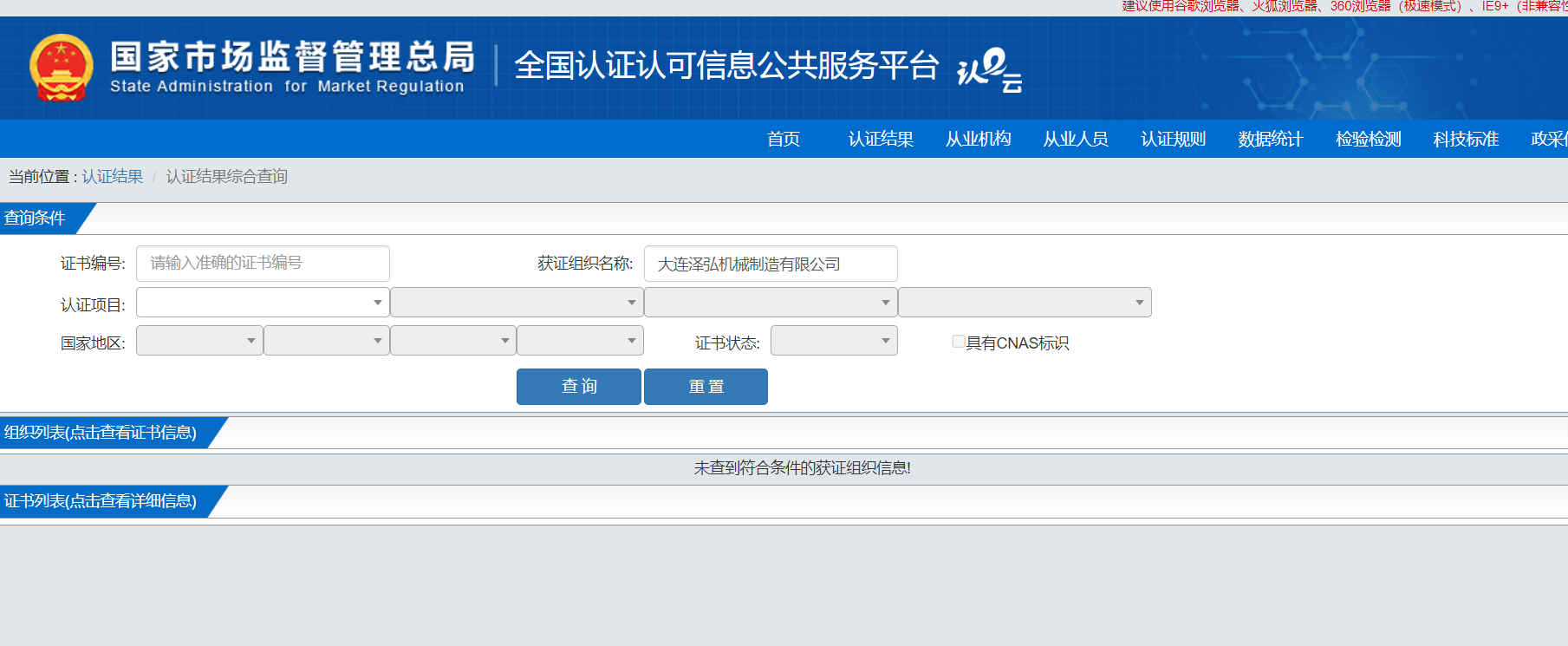
Task: Open the 首页 menu item
Action: [783, 139]
